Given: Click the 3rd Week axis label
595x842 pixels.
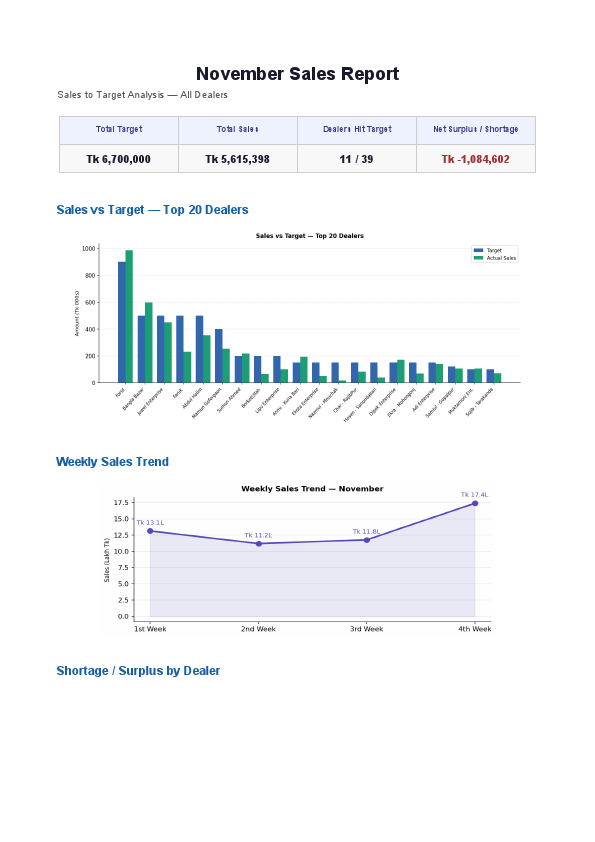Looking at the screenshot, I should [367, 629].
